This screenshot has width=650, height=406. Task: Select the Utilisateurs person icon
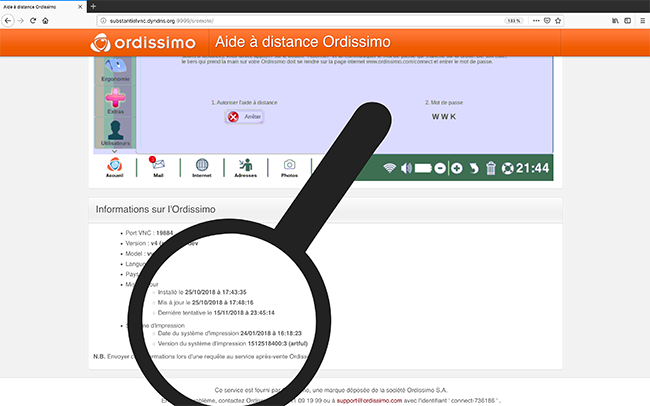[115, 133]
